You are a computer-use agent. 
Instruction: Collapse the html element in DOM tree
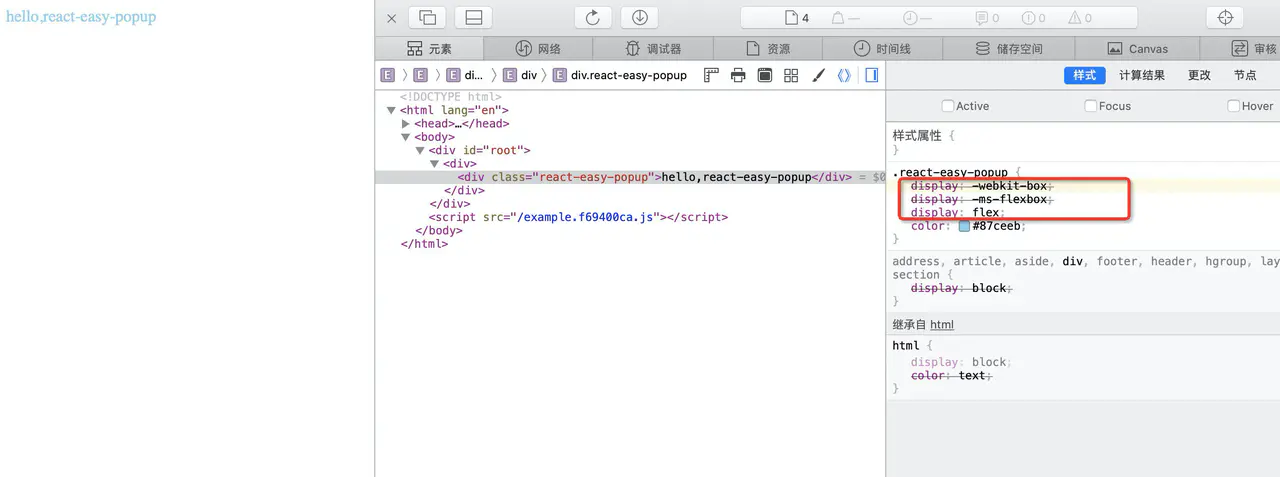click(391, 111)
